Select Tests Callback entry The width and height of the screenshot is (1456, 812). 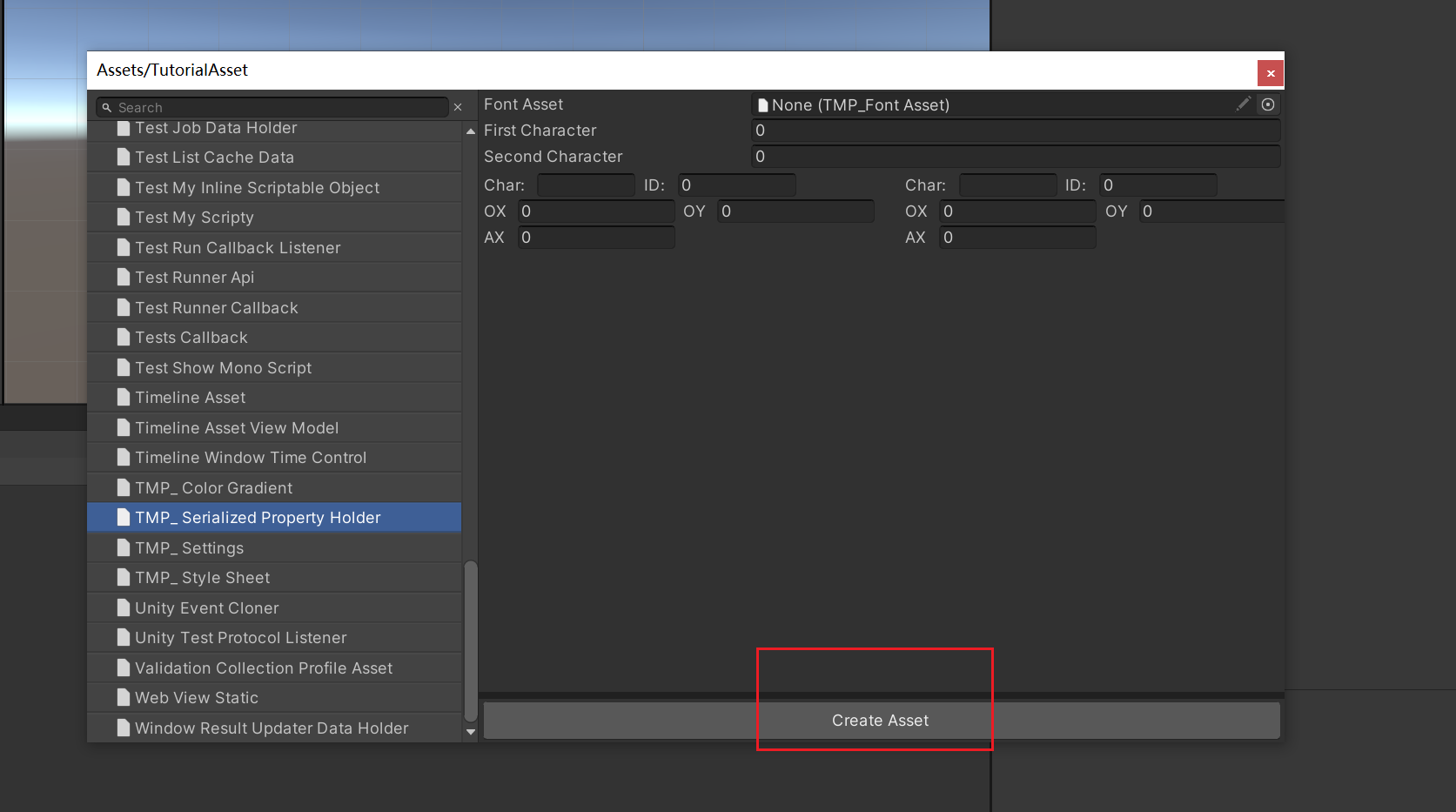pyautogui.click(x=274, y=338)
